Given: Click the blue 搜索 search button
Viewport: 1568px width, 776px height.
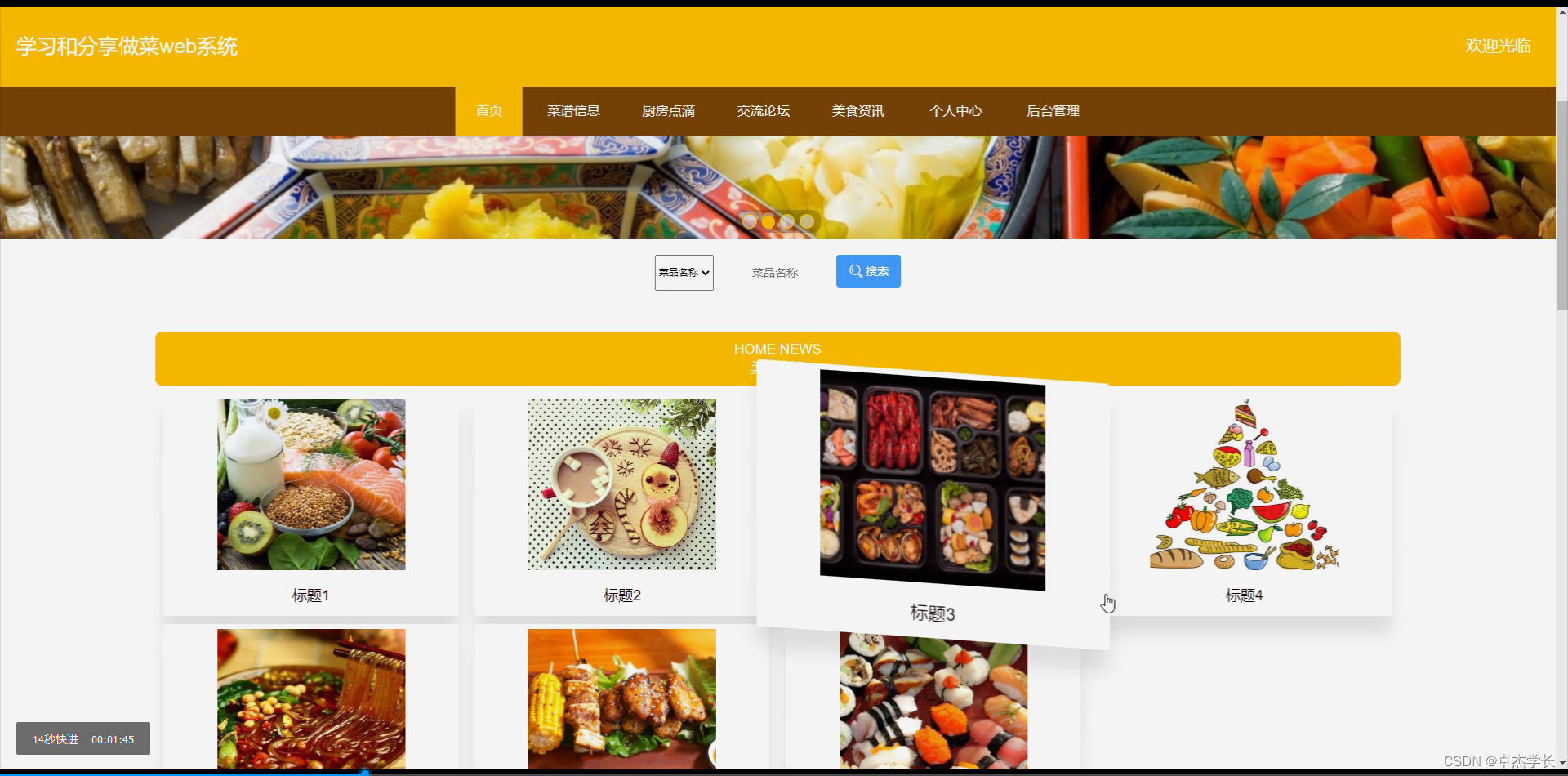Looking at the screenshot, I should click(x=868, y=271).
